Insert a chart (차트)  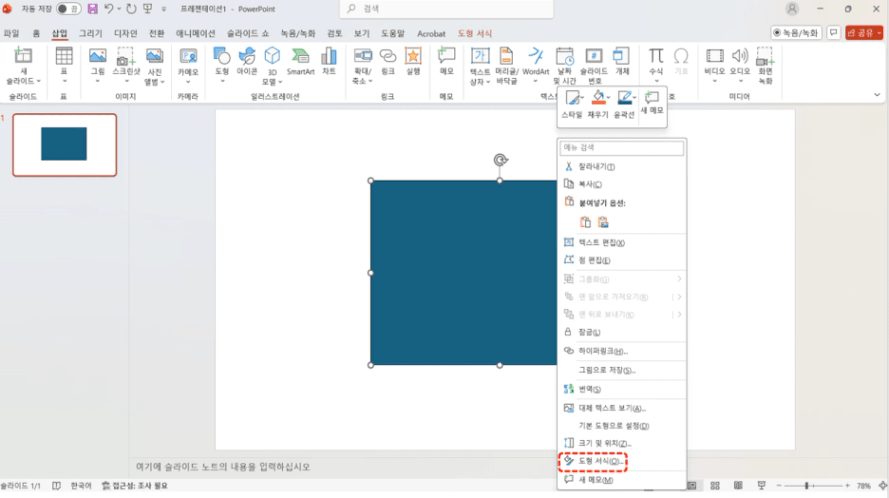pyautogui.click(x=329, y=62)
